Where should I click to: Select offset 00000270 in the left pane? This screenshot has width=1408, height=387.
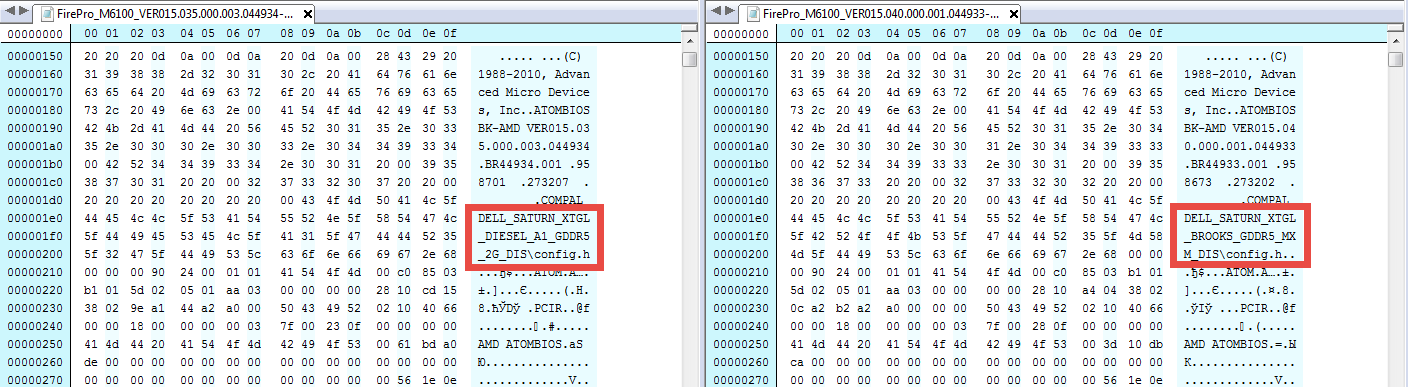pyautogui.click(x=36, y=381)
